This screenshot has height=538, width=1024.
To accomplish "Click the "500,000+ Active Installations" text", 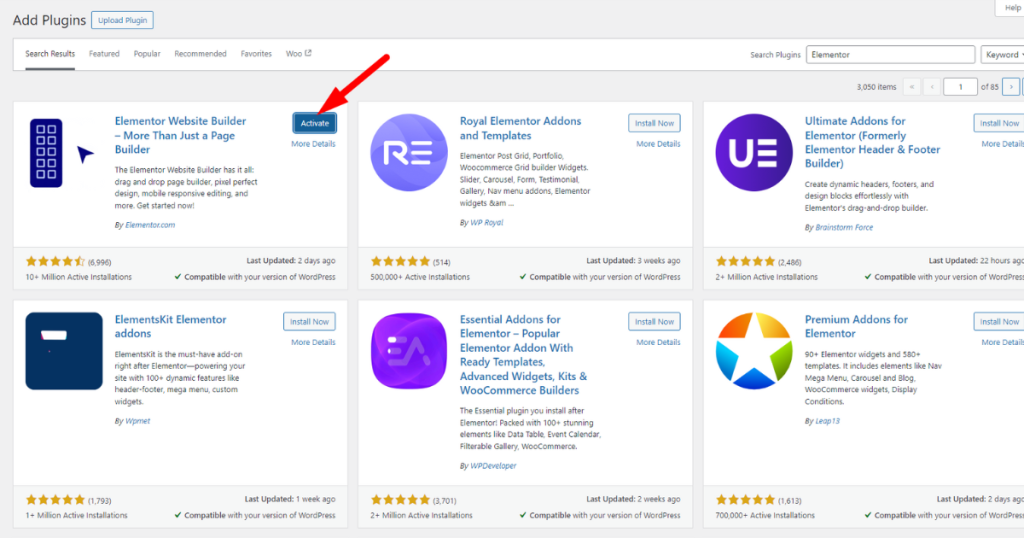I will pos(420,277).
